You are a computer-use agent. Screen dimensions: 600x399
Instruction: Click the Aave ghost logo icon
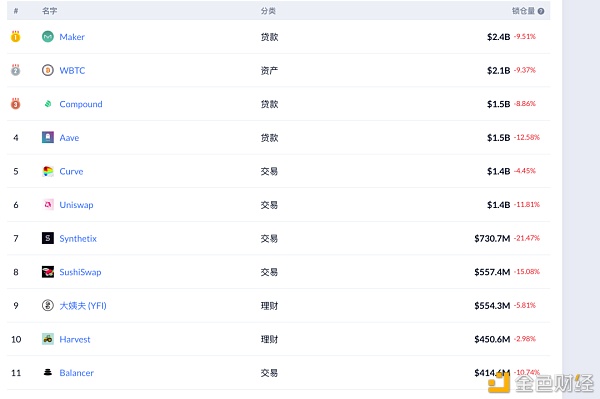coord(48,137)
